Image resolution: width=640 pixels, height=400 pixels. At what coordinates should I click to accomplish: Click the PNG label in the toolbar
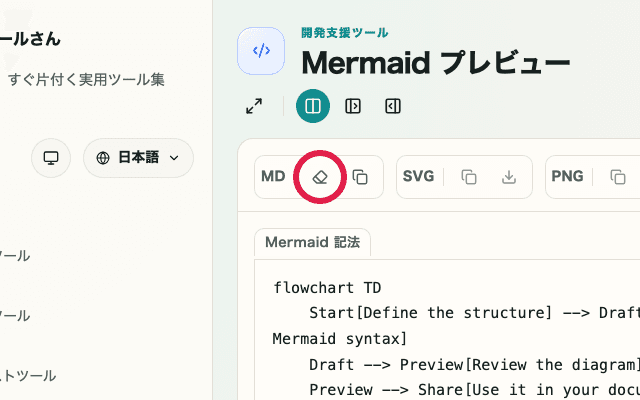tap(567, 176)
